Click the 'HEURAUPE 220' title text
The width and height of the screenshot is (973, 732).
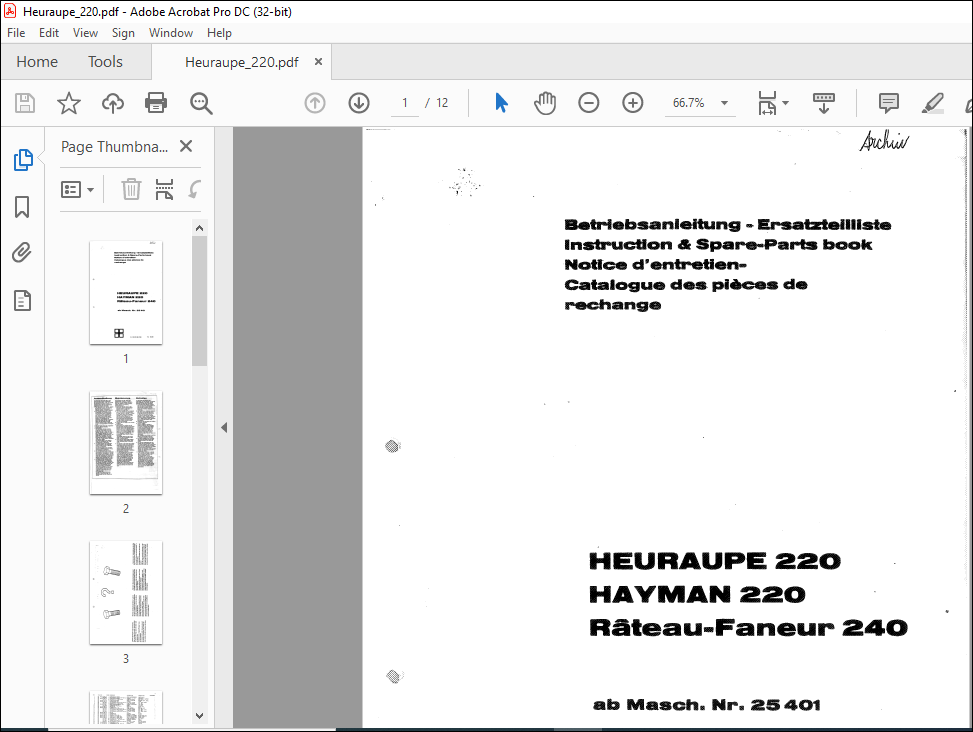point(714,561)
